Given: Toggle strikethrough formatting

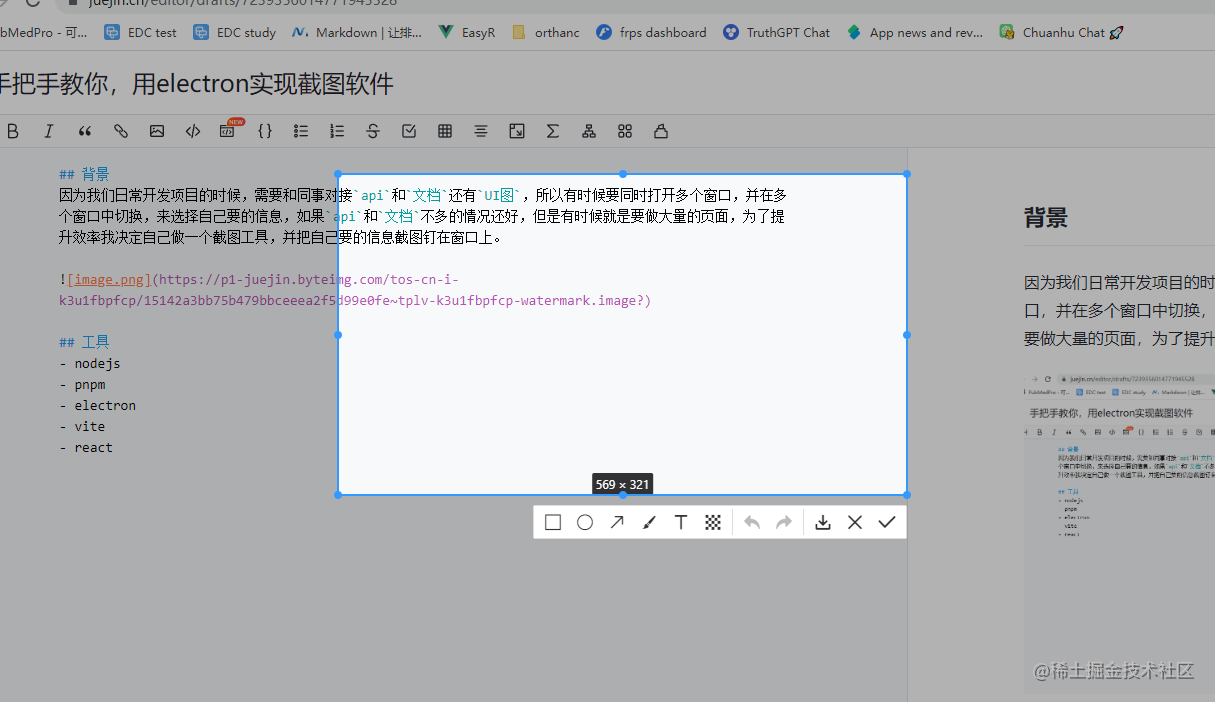Looking at the screenshot, I should [372, 131].
